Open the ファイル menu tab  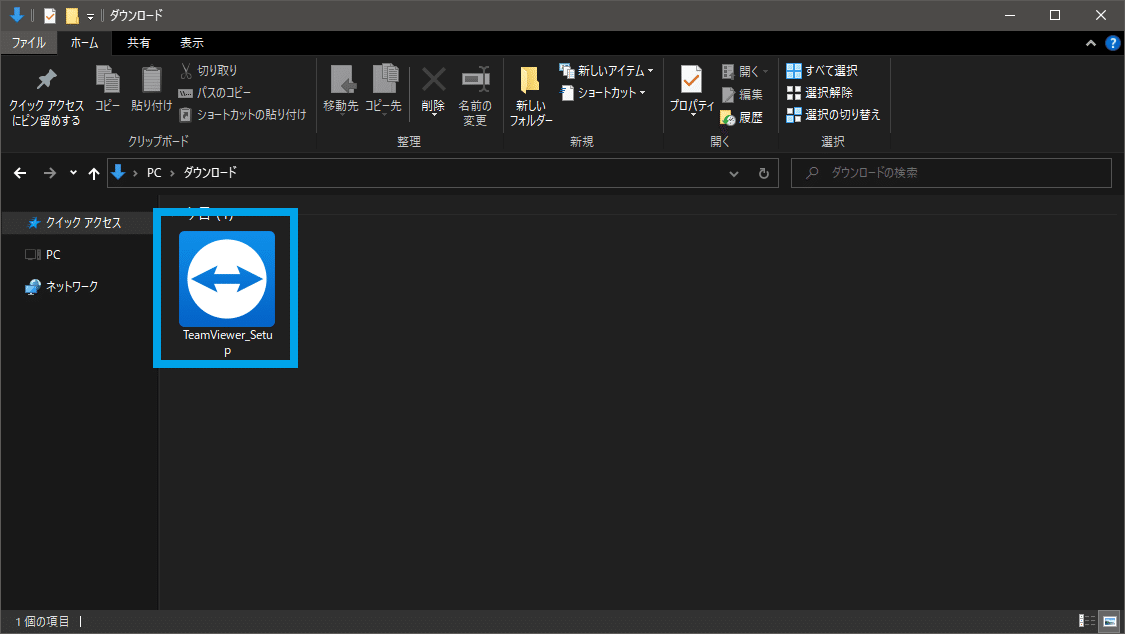point(29,43)
